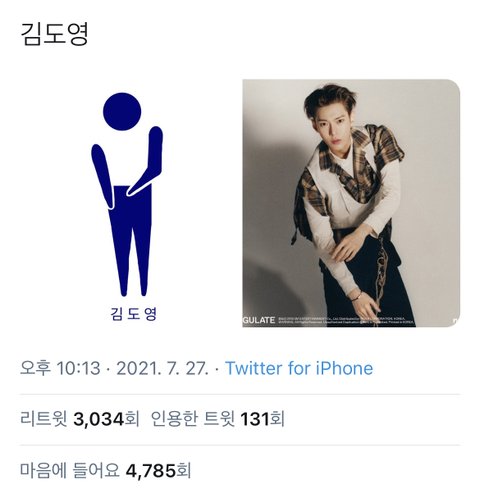The height and width of the screenshot is (489, 480).
Task: Click the plaid shirt in the photo
Action: (x=353, y=173)
